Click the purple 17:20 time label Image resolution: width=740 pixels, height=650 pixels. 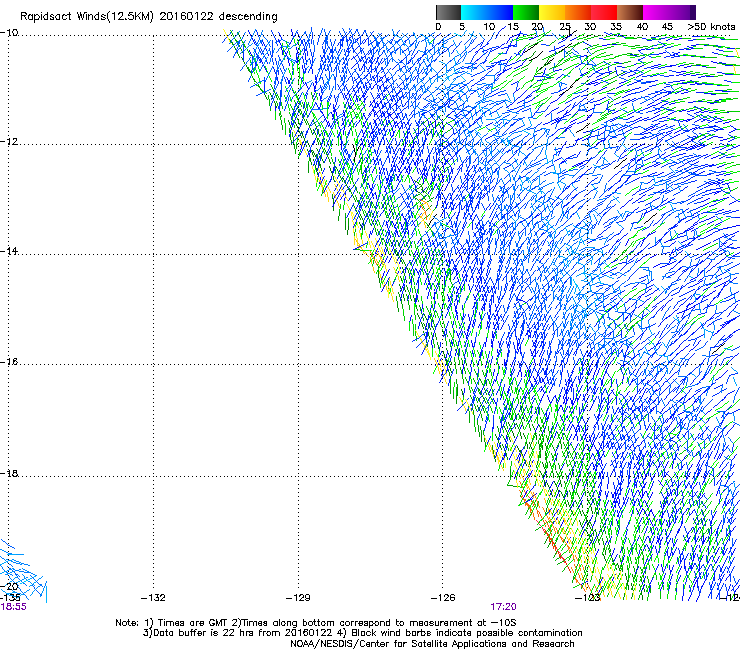[x=503, y=607]
